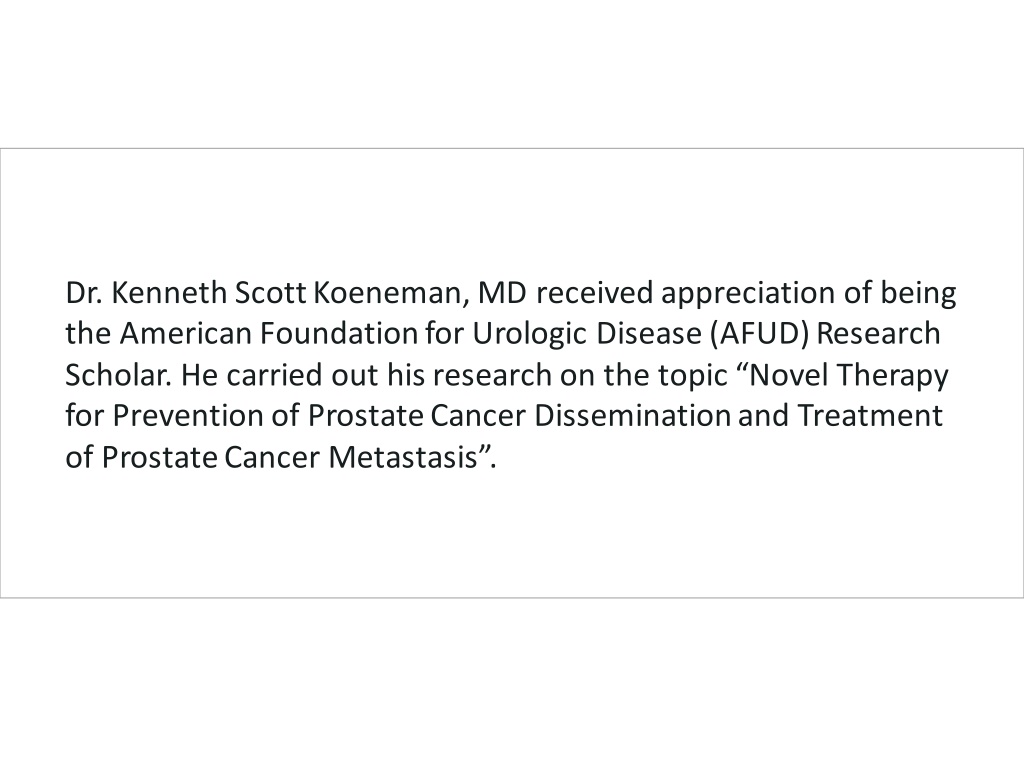Click the word "Scholar." starting third line
Image resolution: width=1024 pixels, height=768 pixels.
pos(118,375)
